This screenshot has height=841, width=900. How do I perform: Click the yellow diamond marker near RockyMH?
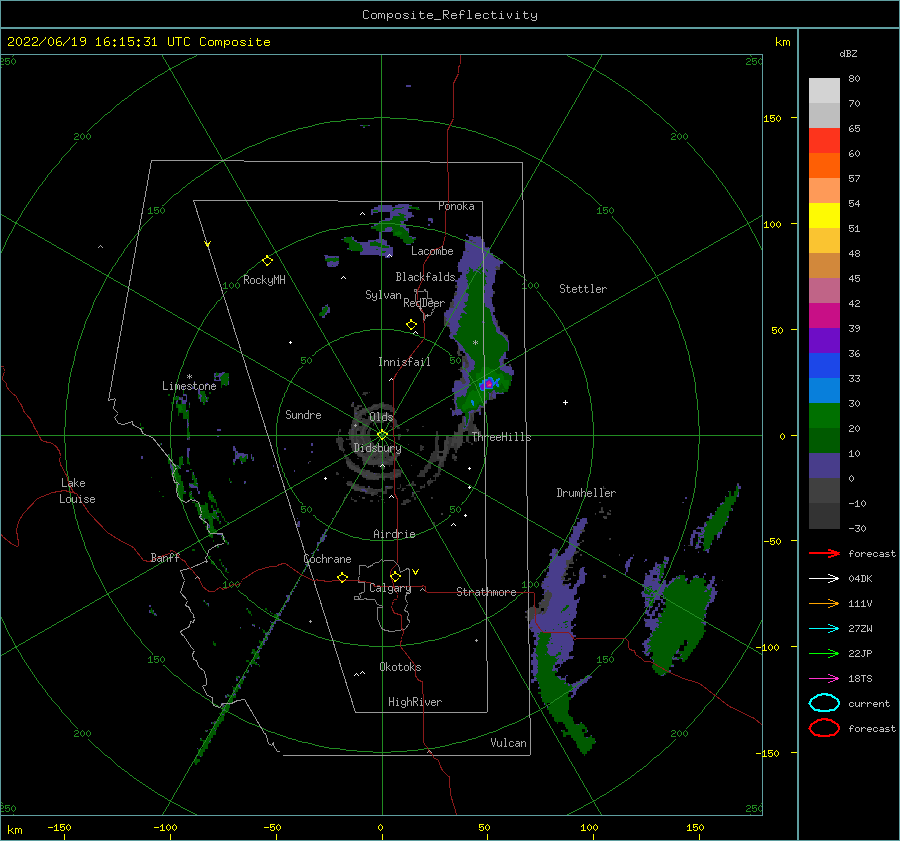[267, 261]
